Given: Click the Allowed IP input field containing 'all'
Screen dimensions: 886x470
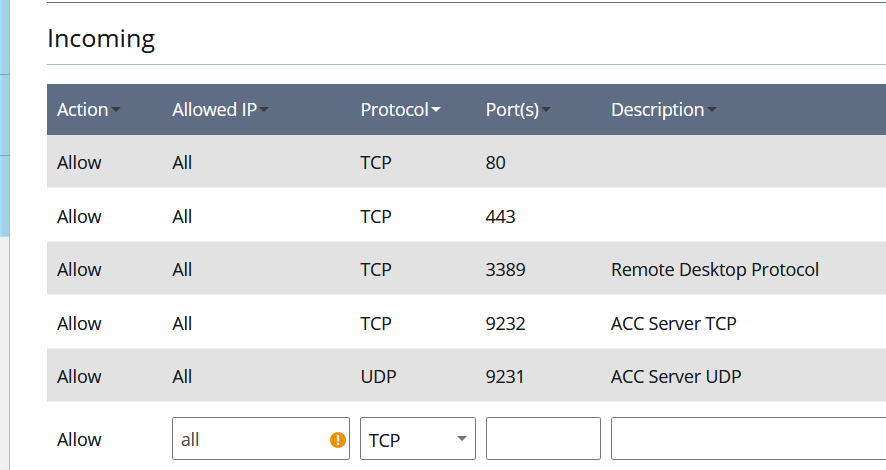Looking at the screenshot, I should point(250,439).
